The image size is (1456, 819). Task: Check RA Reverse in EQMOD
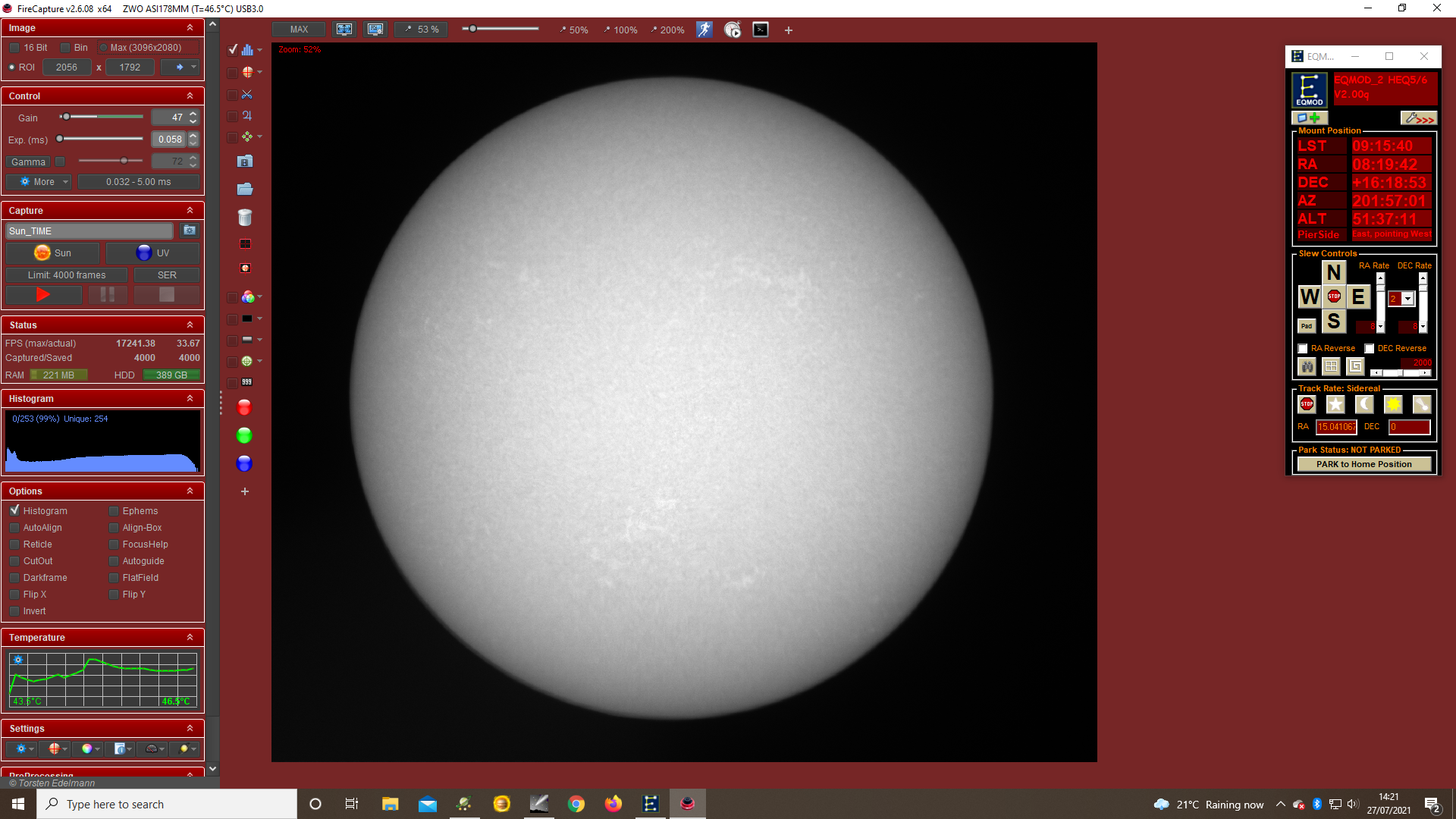(1303, 349)
